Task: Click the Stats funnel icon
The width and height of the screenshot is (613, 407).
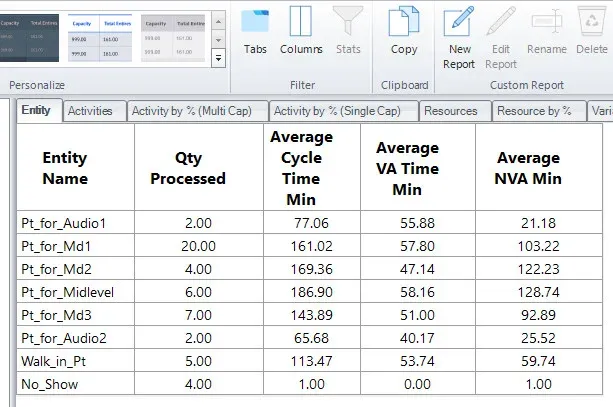Action: (348, 22)
